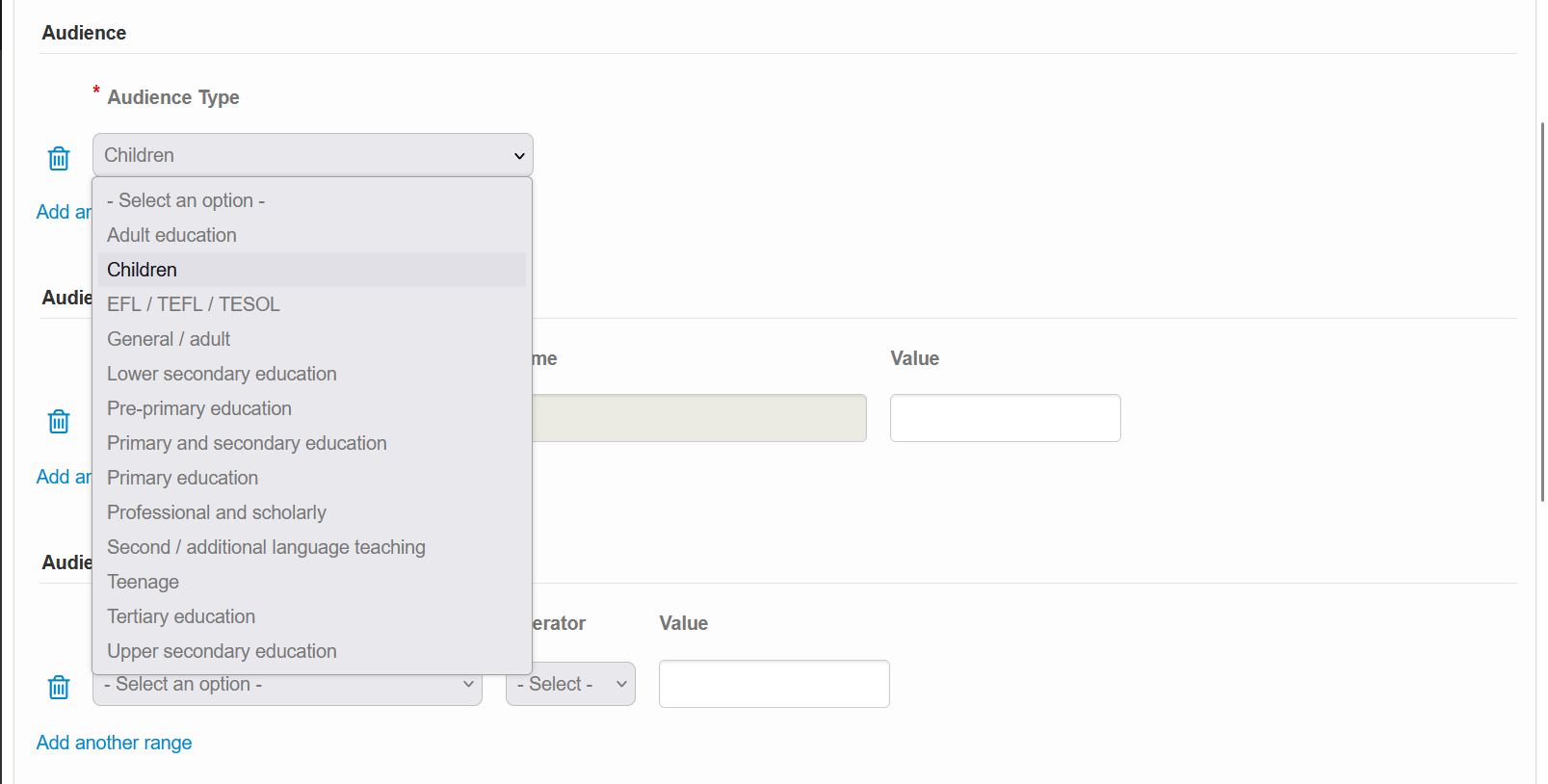Click the 'Add another range' link

coord(114,743)
